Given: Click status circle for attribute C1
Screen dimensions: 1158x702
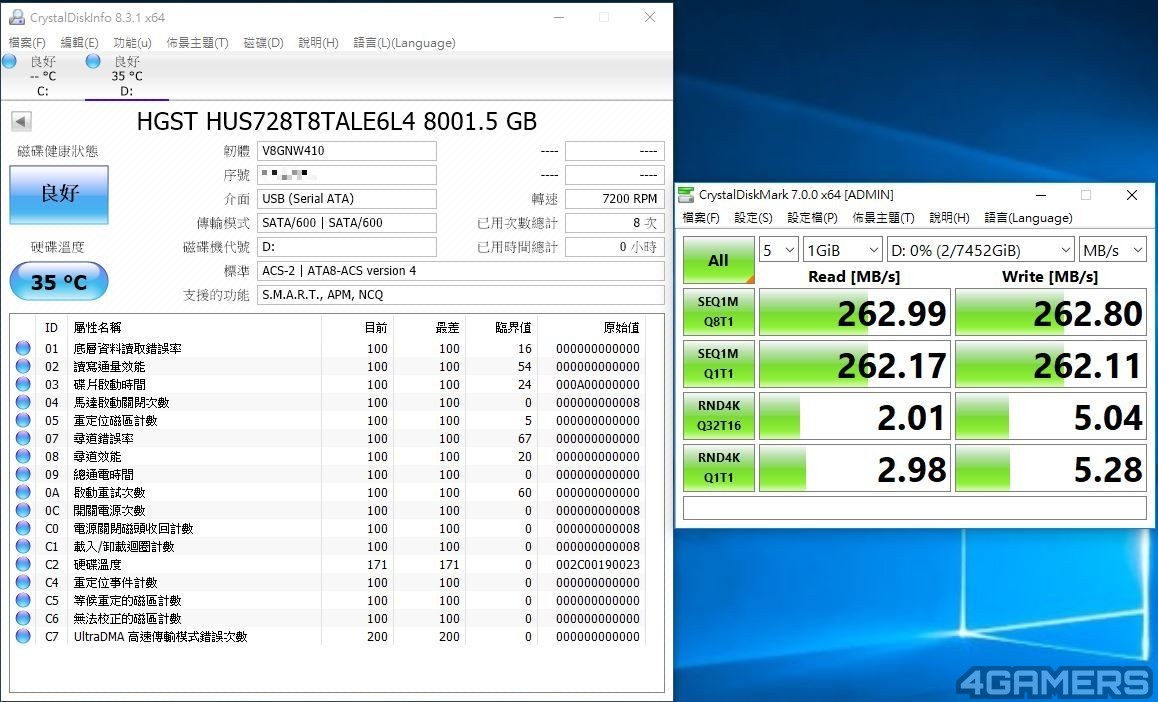Looking at the screenshot, I should tap(23, 546).
